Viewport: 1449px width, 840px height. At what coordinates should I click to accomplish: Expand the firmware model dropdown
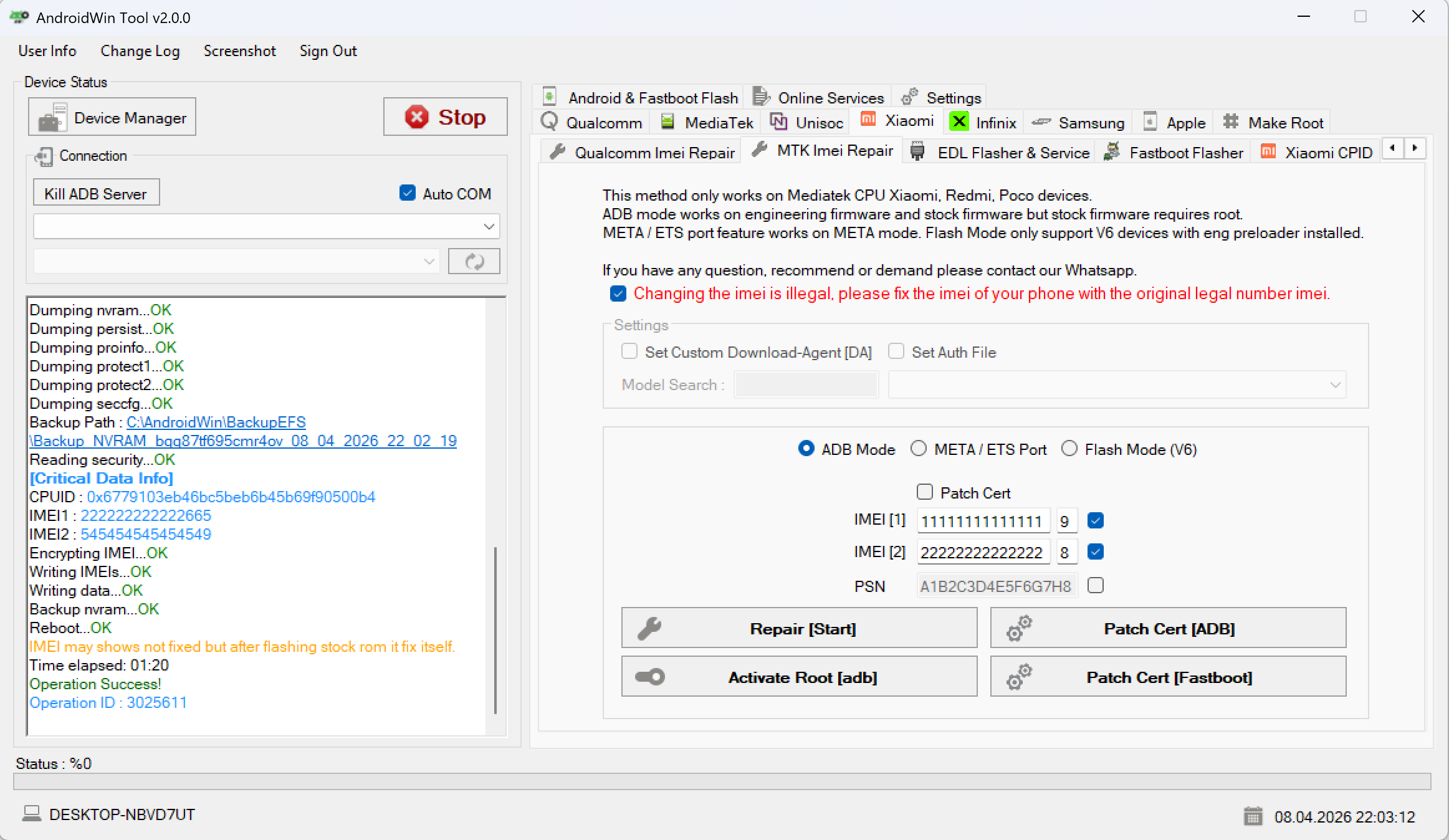tap(1334, 384)
